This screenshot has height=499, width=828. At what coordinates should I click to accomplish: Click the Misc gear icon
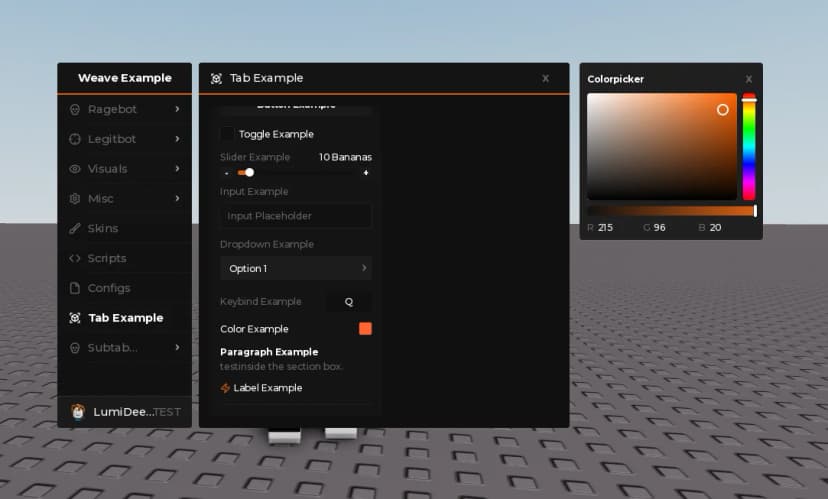(74, 199)
